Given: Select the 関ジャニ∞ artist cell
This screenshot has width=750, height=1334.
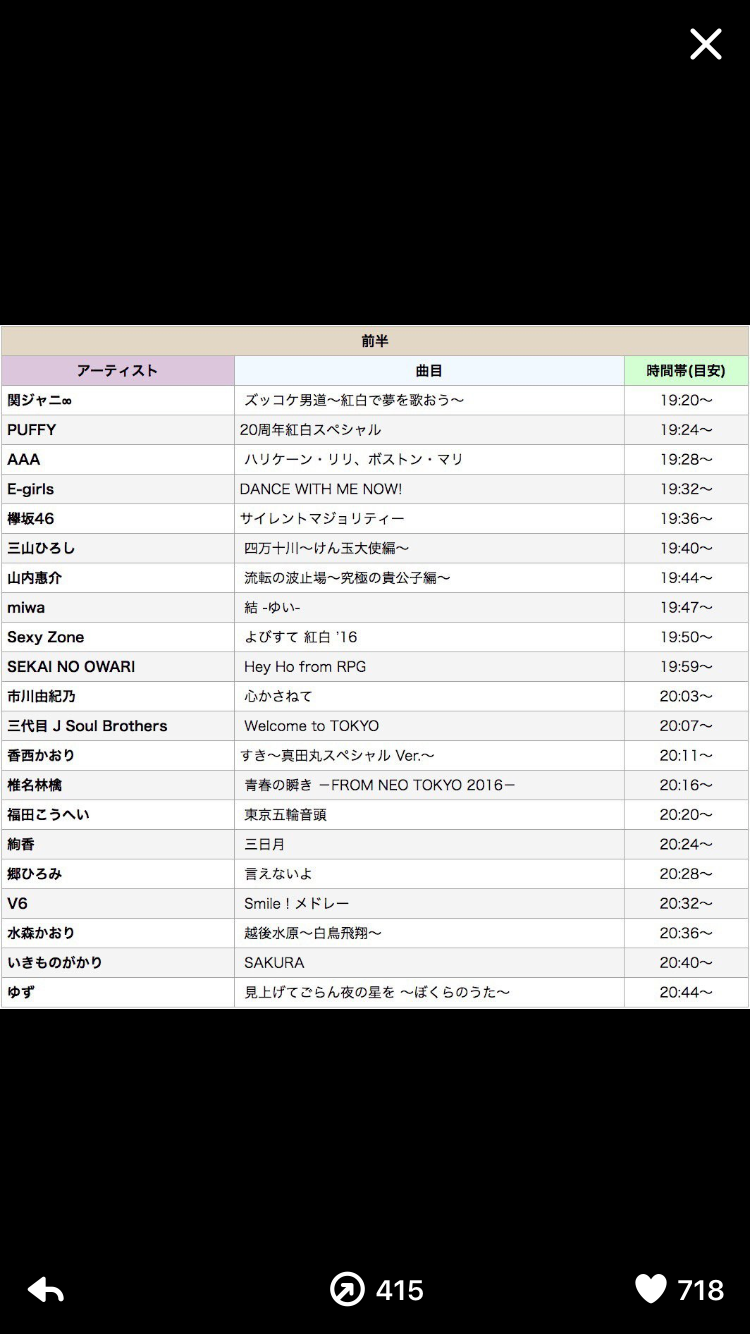Looking at the screenshot, I should pyautogui.click(x=118, y=400).
